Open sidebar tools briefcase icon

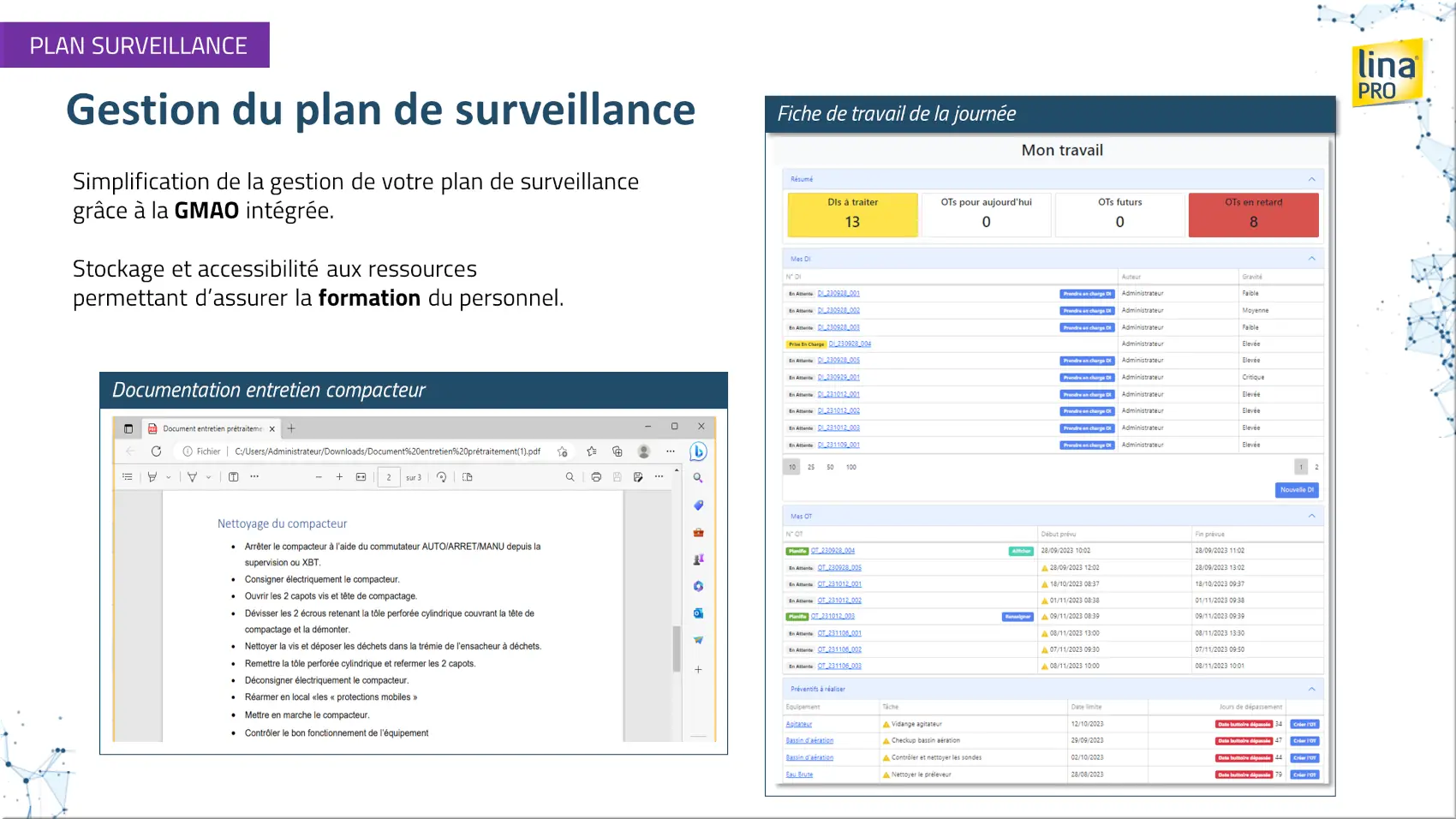coord(698,532)
